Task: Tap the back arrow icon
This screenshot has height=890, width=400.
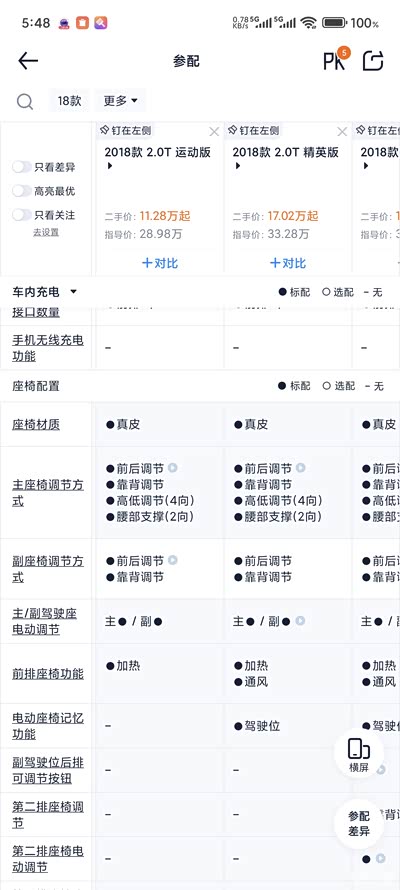Action: click(x=28, y=61)
